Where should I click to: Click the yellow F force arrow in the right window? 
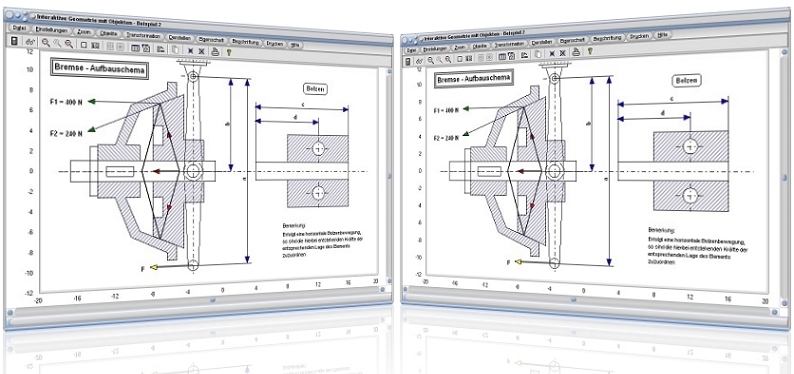click(x=519, y=262)
